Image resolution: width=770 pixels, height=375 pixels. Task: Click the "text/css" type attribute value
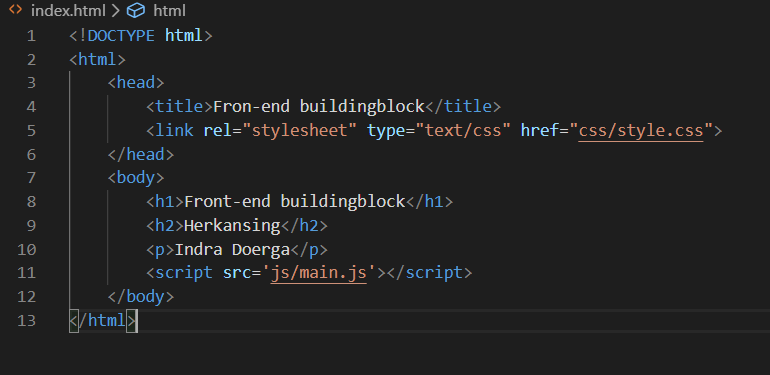[463, 131]
